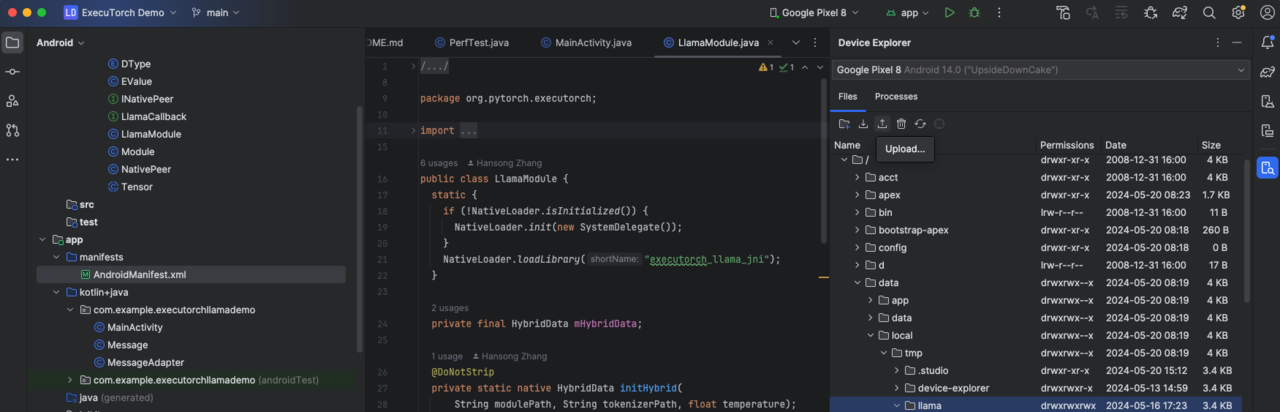Open Search Everywhere magnifier icon
This screenshot has height=412, width=1280.
pos(1209,13)
